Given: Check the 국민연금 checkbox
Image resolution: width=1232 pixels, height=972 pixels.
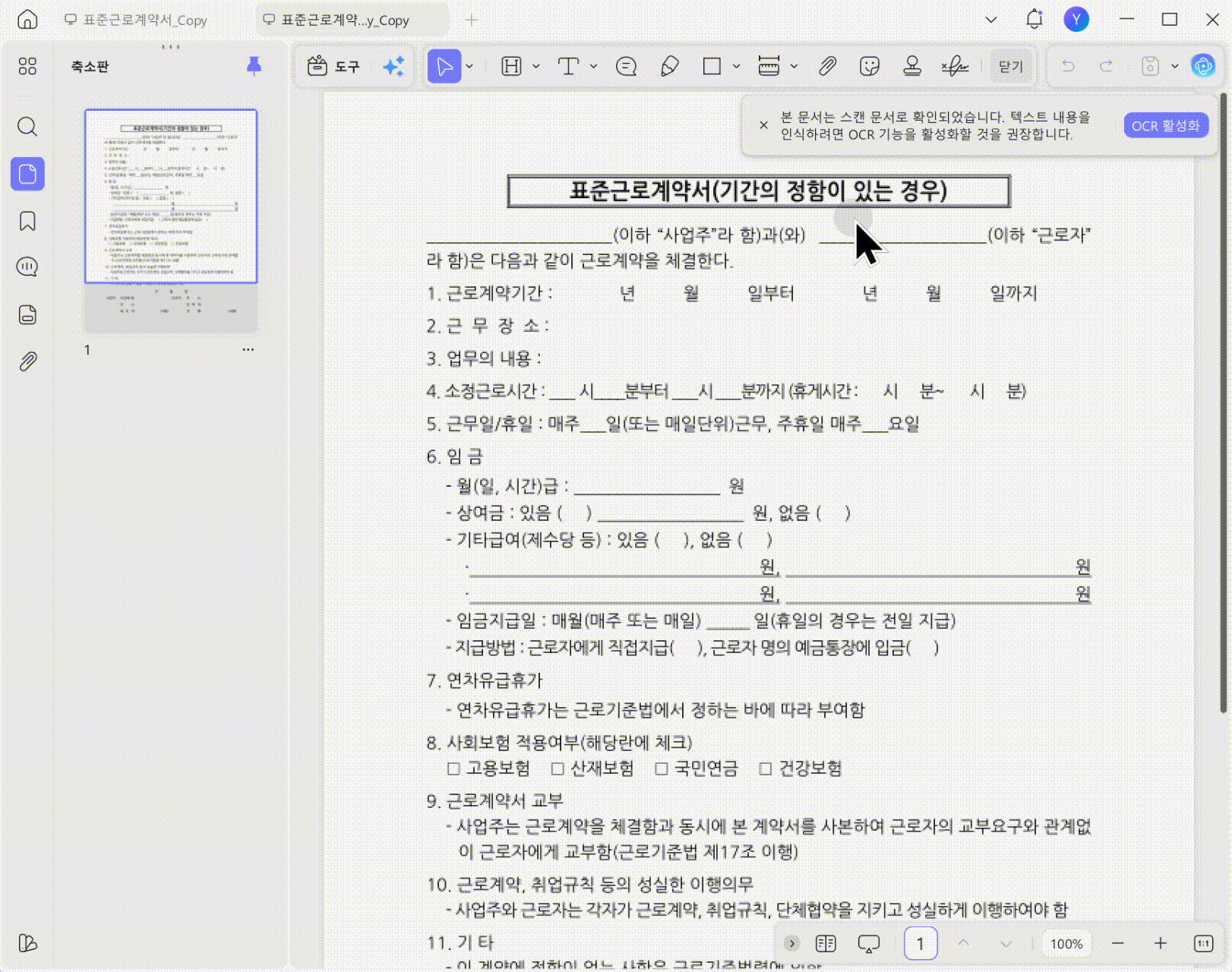Looking at the screenshot, I should pos(662,769).
